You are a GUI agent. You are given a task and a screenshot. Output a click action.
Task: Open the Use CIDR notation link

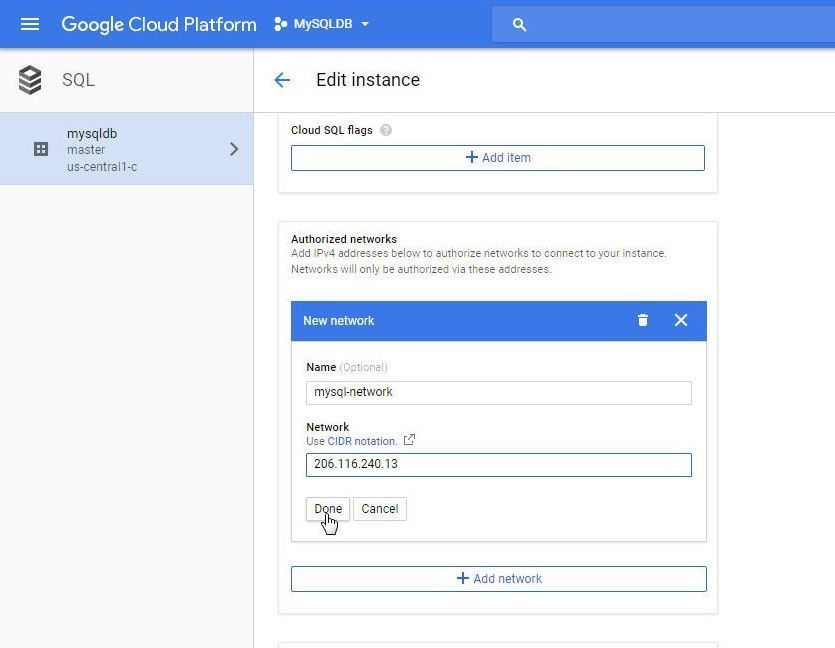351,441
